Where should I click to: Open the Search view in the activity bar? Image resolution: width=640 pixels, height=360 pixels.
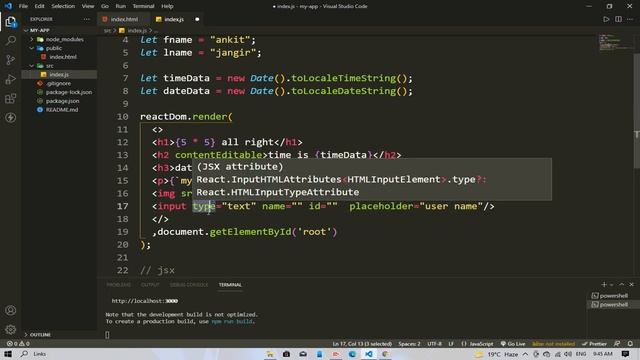[11, 40]
